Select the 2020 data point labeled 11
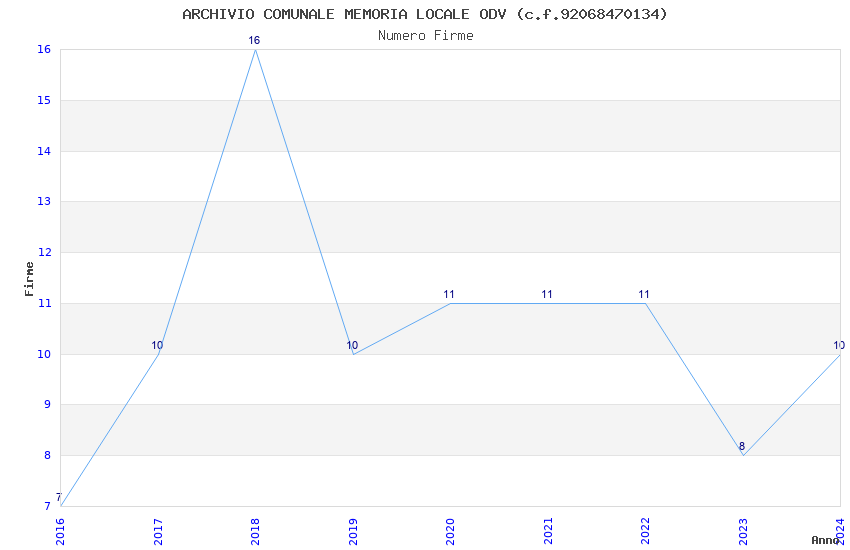The image size is (850, 550). tap(450, 303)
